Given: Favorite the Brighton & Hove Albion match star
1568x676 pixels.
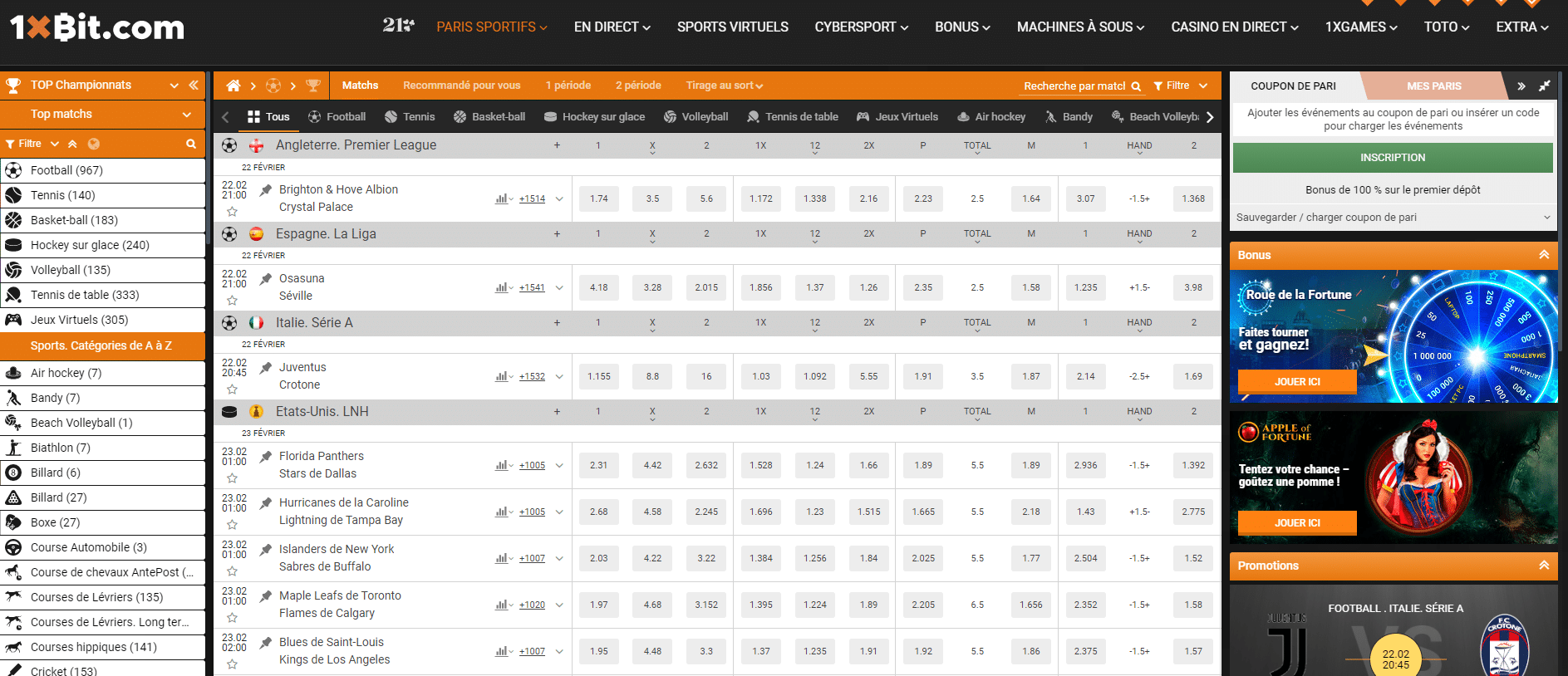Looking at the screenshot, I should tap(232, 212).
